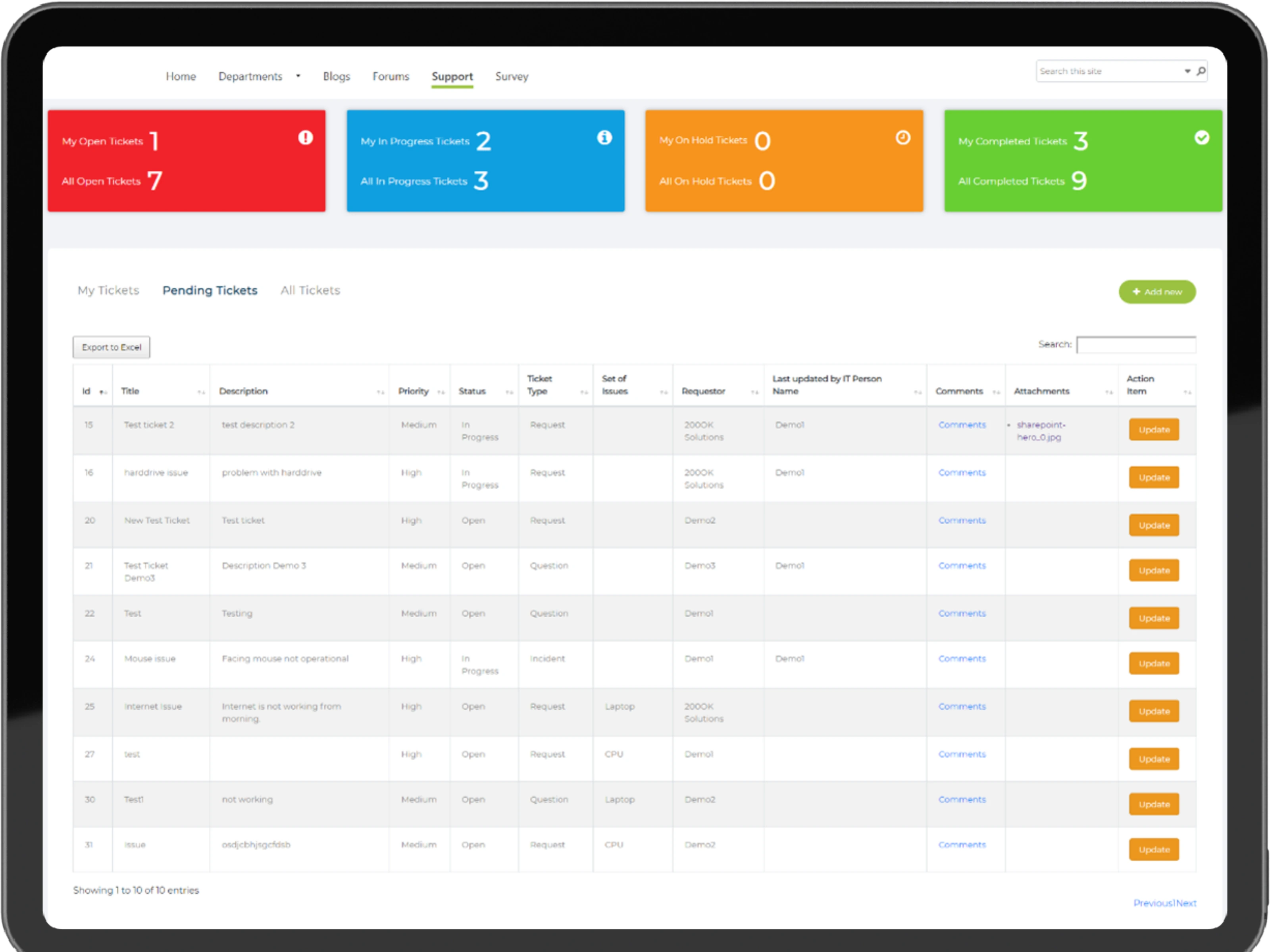Sort by Requestor column header

tap(703, 391)
